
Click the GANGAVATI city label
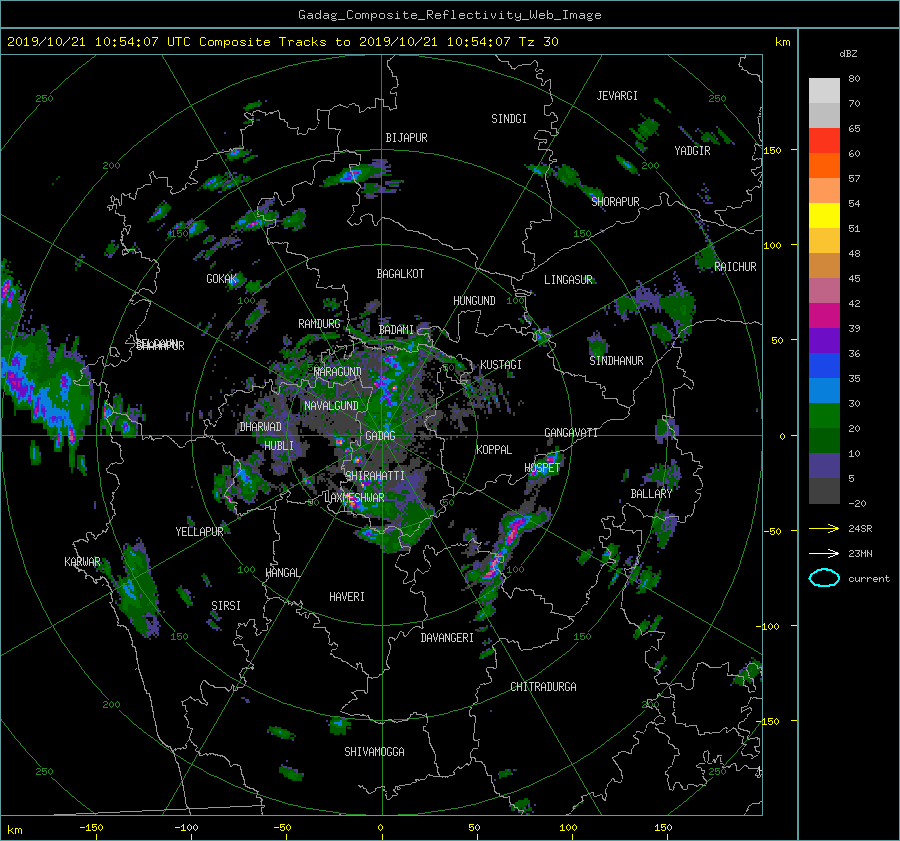tap(571, 433)
